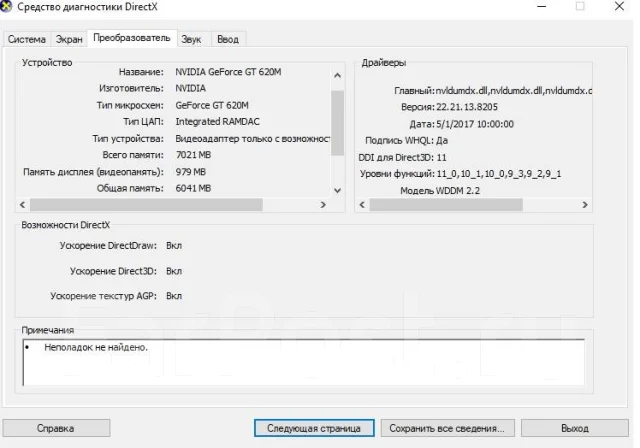Click device list scroll down arrow

point(337,190)
